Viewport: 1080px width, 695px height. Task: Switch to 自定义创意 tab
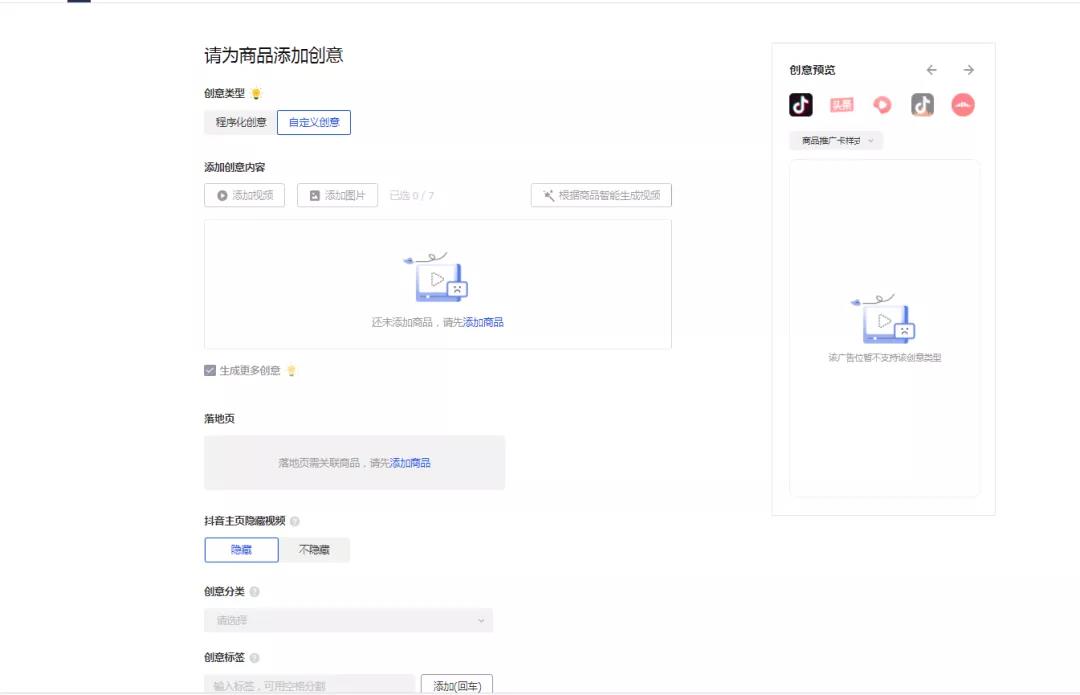point(314,123)
